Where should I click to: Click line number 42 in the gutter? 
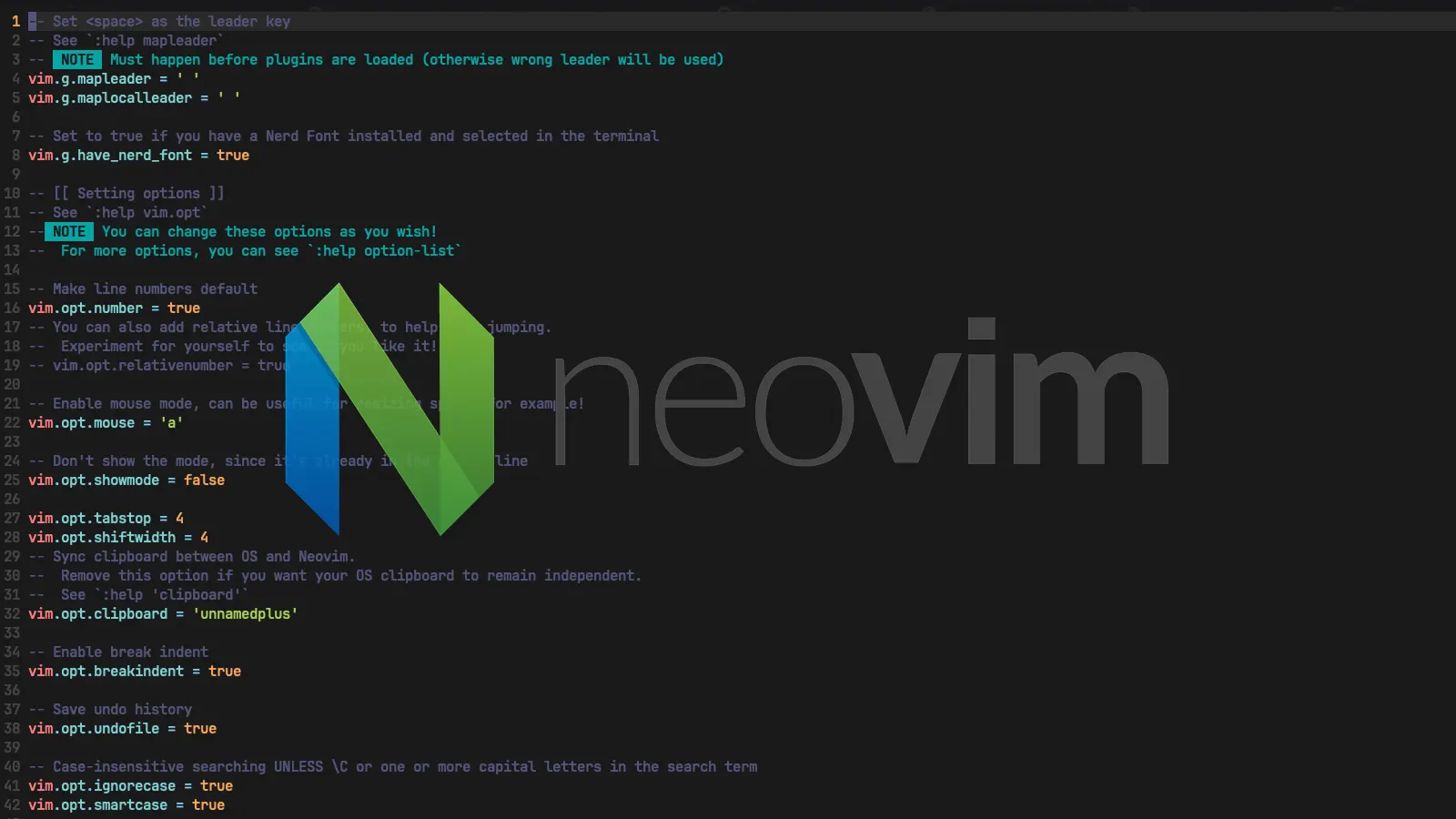pyautogui.click(x=12, y=804)
